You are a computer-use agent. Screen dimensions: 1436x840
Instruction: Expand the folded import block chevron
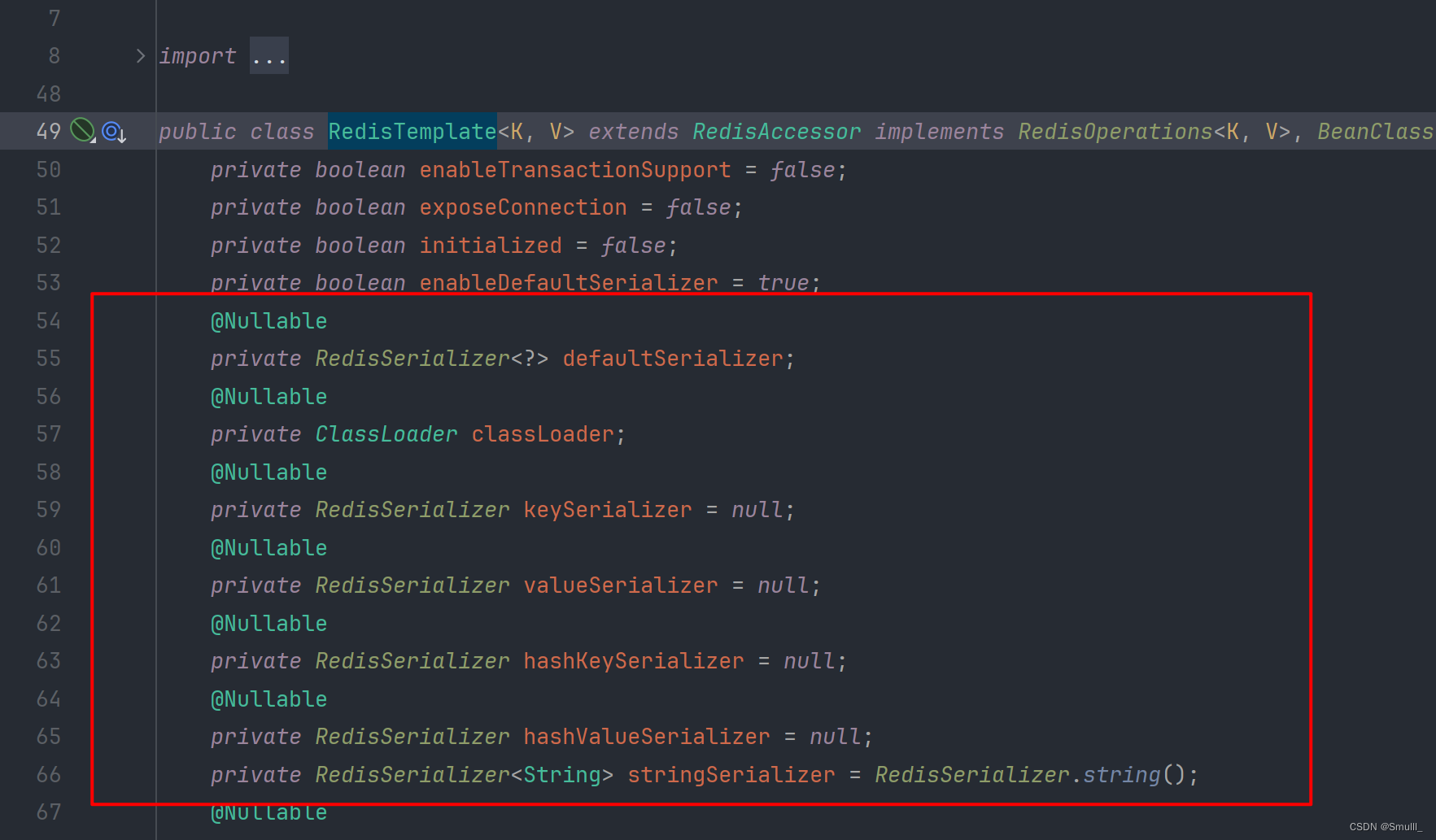click(x=140, y=56)
